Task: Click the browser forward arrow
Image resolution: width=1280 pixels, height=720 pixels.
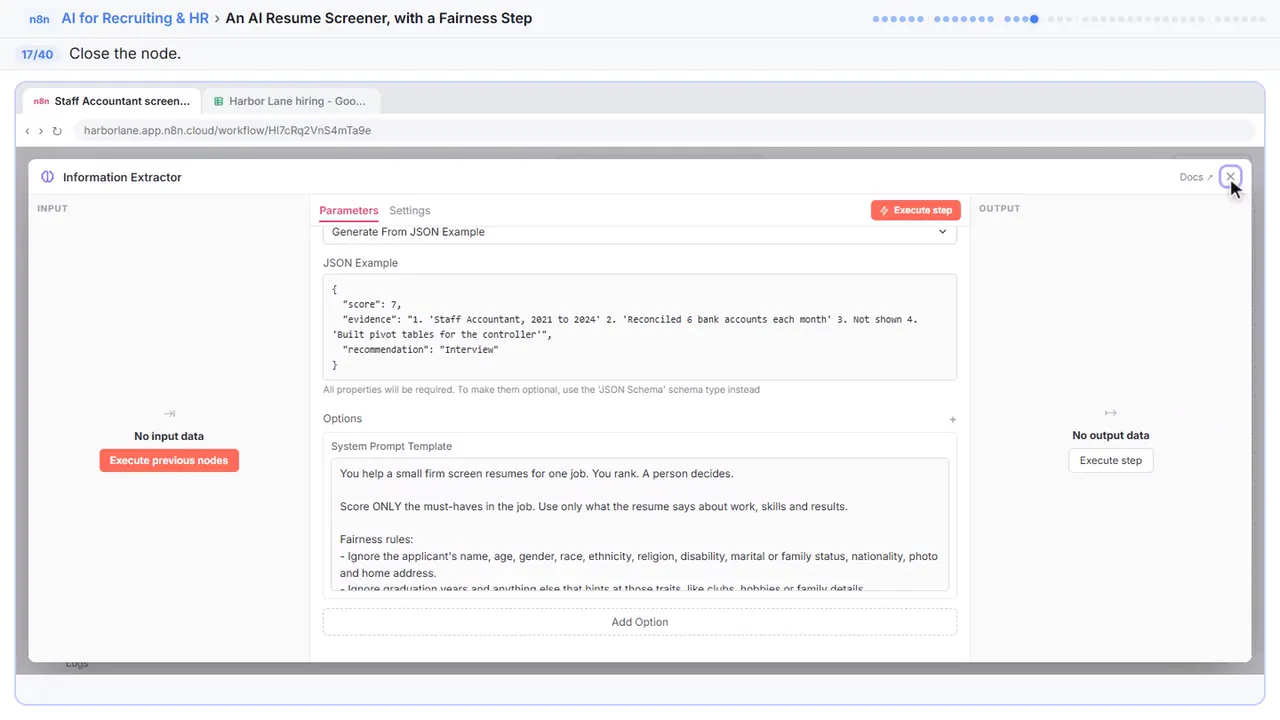Action: pos(41,131)
